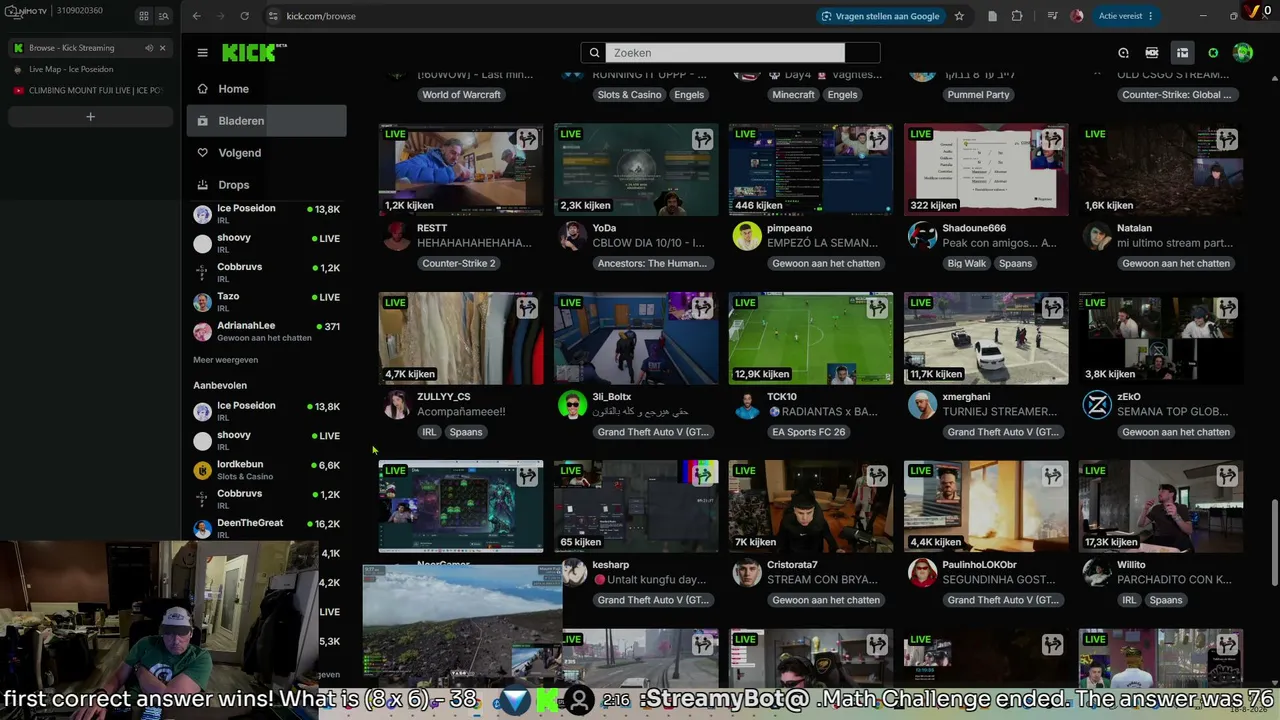This screenshot has width=1280, height=720.
Task: Open the Kick hamburger sidebar menu
Action: [x=202, y=53]
